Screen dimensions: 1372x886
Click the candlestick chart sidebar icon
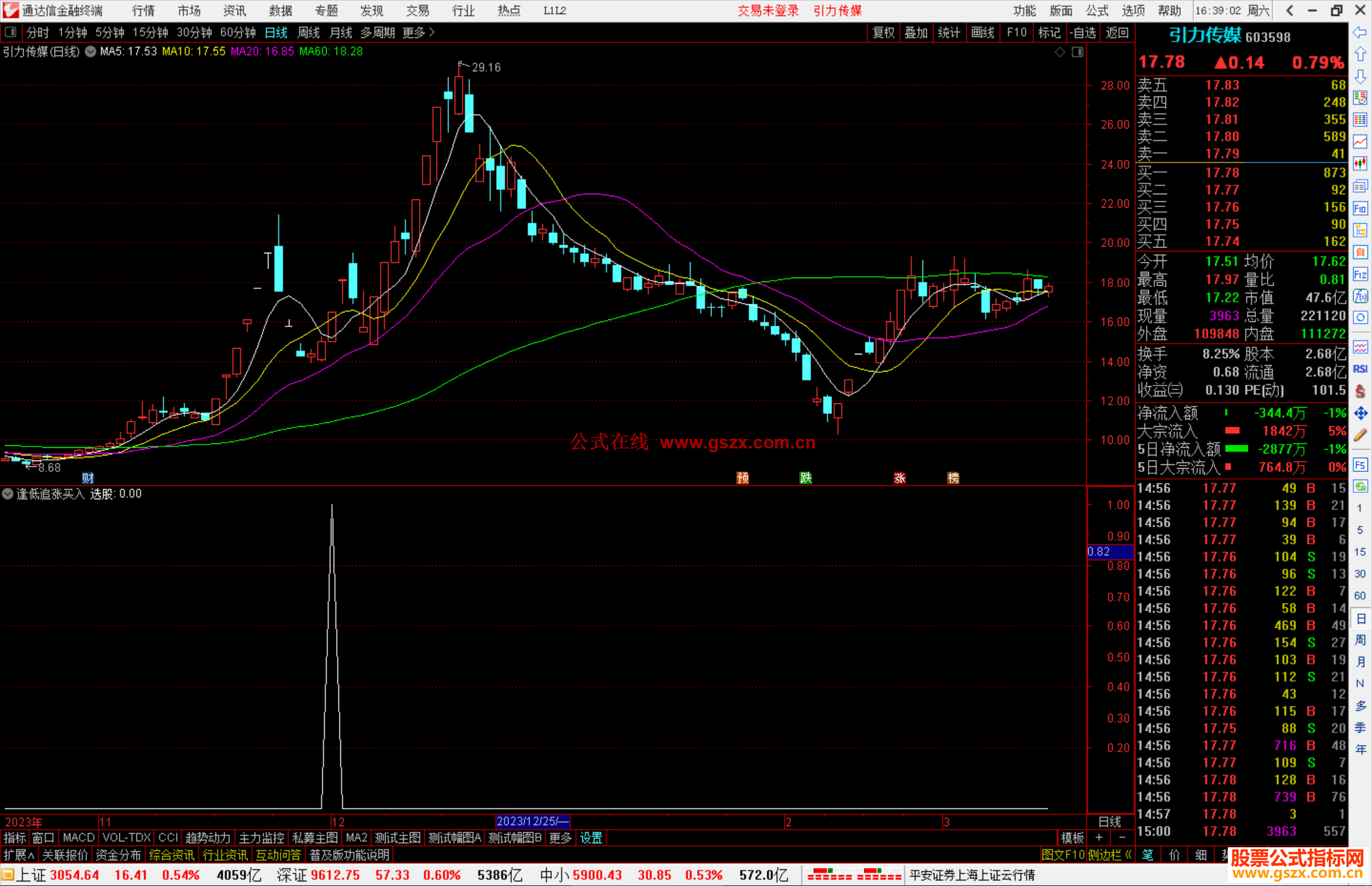coord(1359,164)
